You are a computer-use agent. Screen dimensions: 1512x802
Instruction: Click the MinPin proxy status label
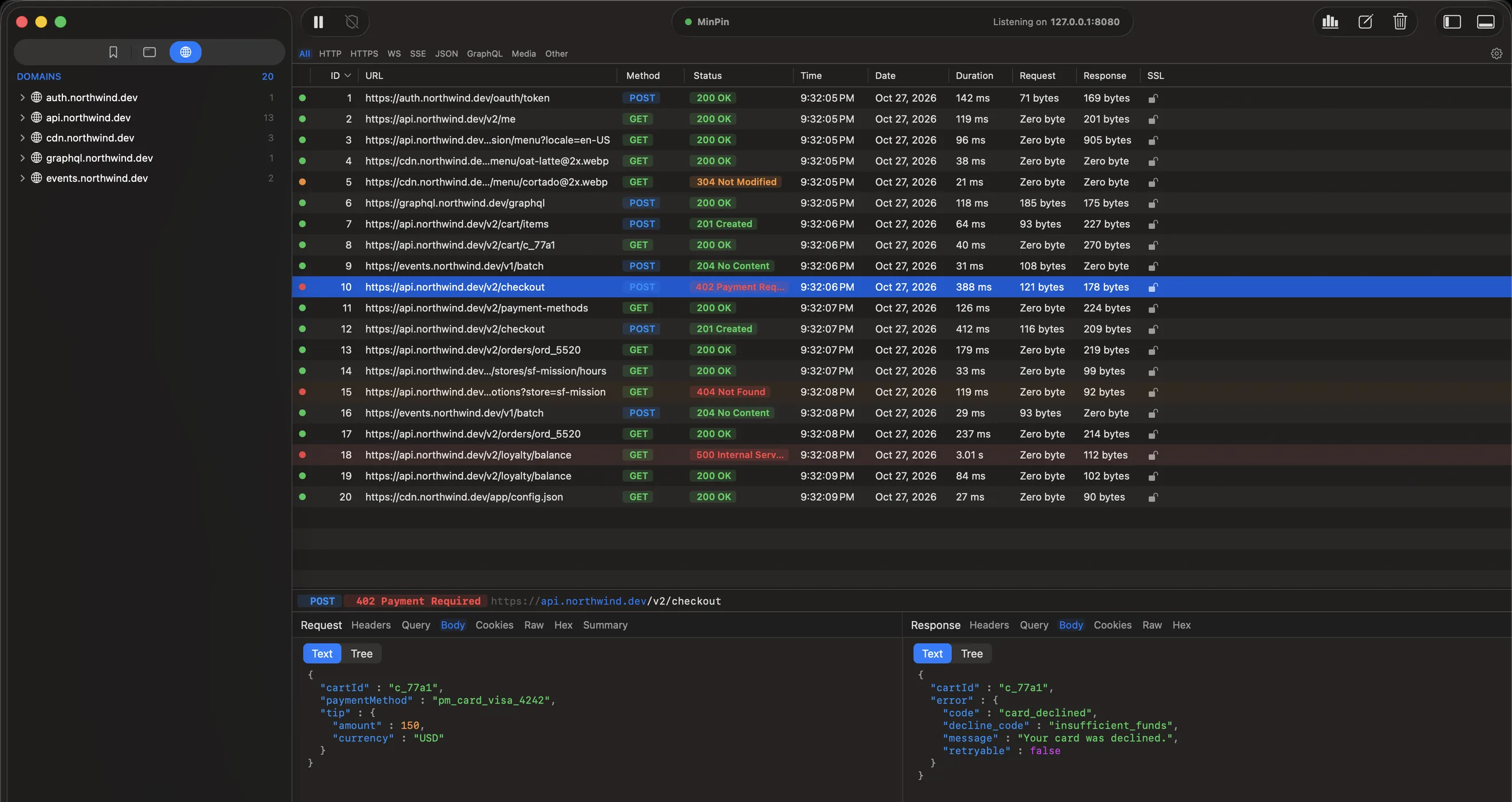[712, 22]
